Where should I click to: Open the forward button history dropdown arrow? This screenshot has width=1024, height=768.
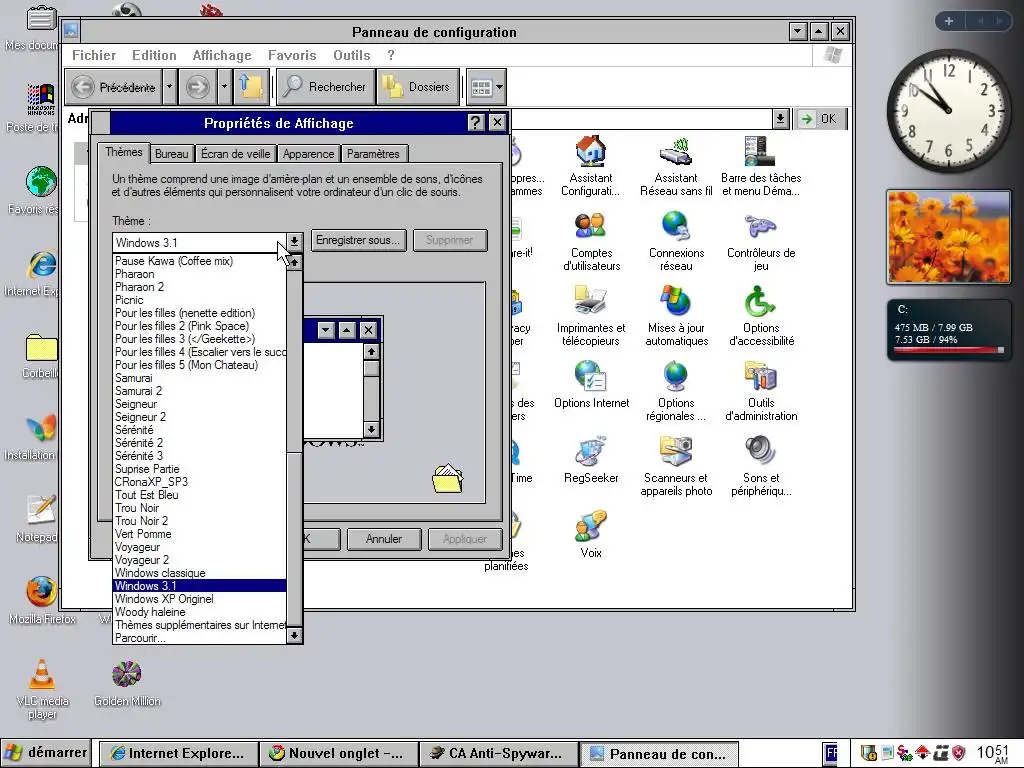tap(224, 87)
